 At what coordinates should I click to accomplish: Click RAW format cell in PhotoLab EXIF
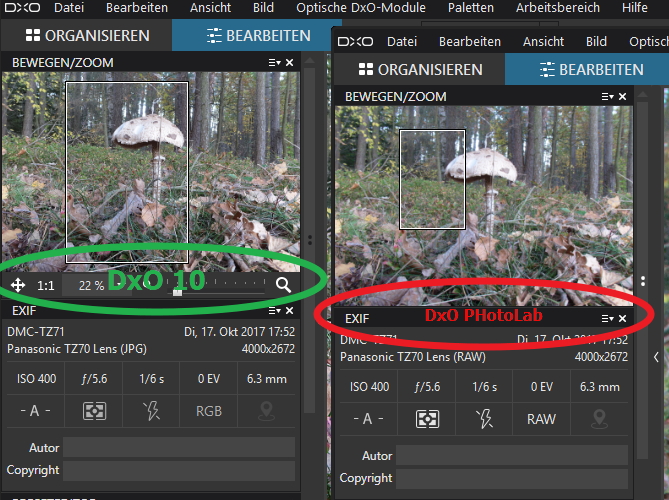tap(541, 419)
